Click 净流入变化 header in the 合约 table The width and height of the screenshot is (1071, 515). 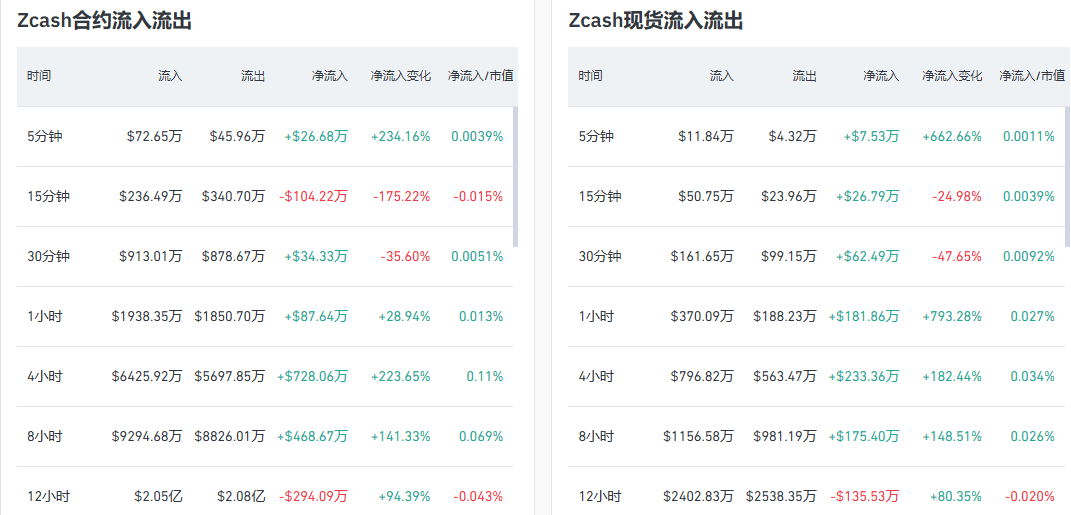pyautogui.click(x=401, y=76)
